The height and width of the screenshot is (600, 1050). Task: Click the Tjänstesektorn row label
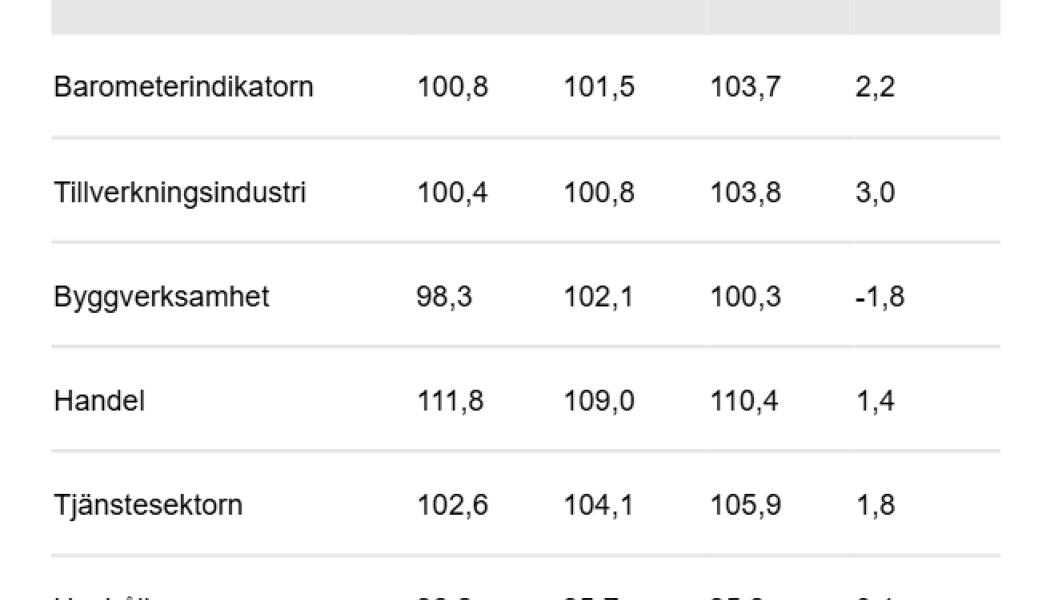[x=148, y=505]
